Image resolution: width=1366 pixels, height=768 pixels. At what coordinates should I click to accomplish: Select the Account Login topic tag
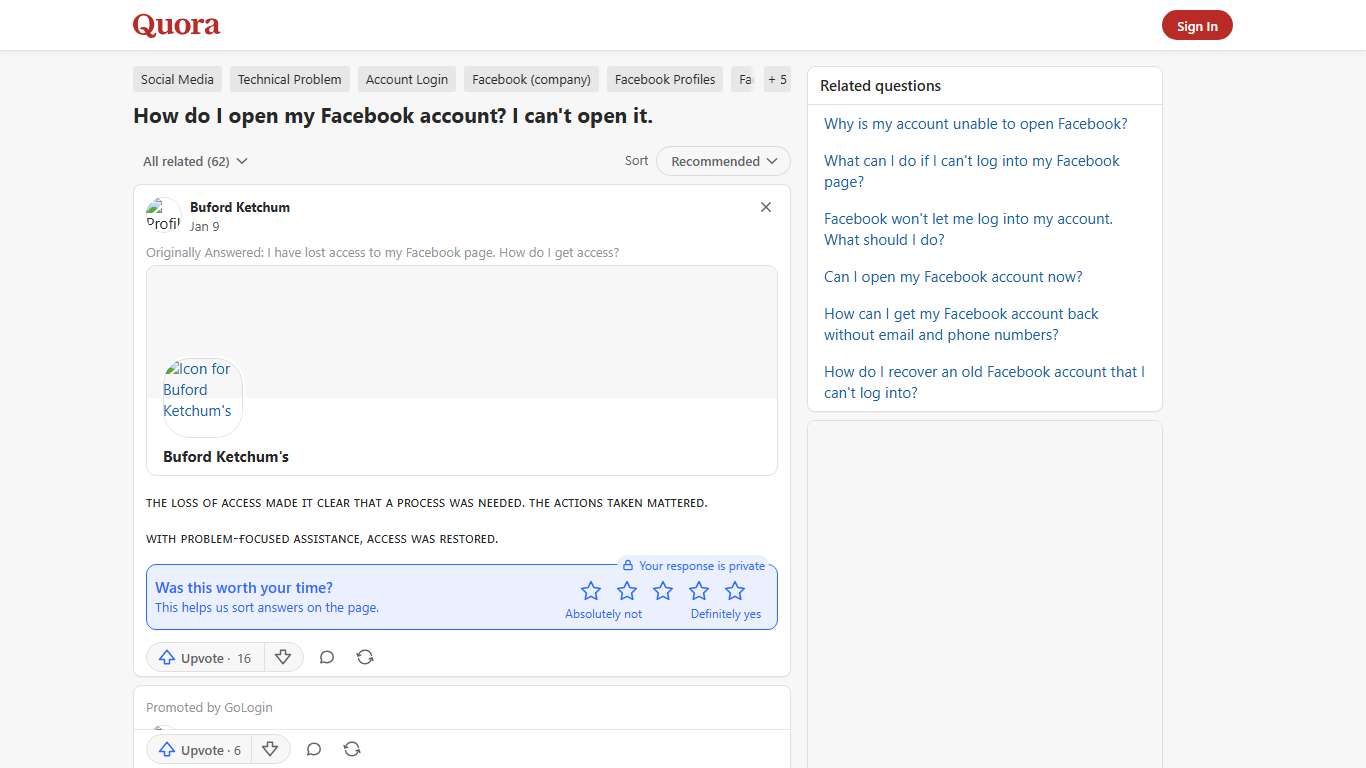point(406,79)
